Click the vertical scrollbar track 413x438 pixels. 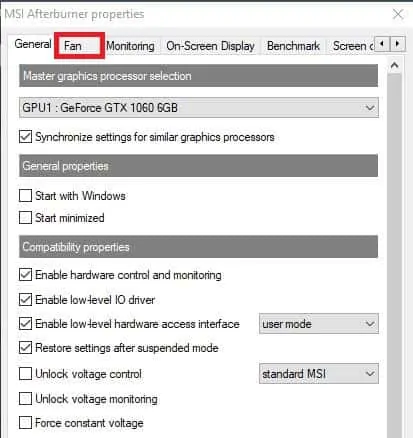(394, 253)
